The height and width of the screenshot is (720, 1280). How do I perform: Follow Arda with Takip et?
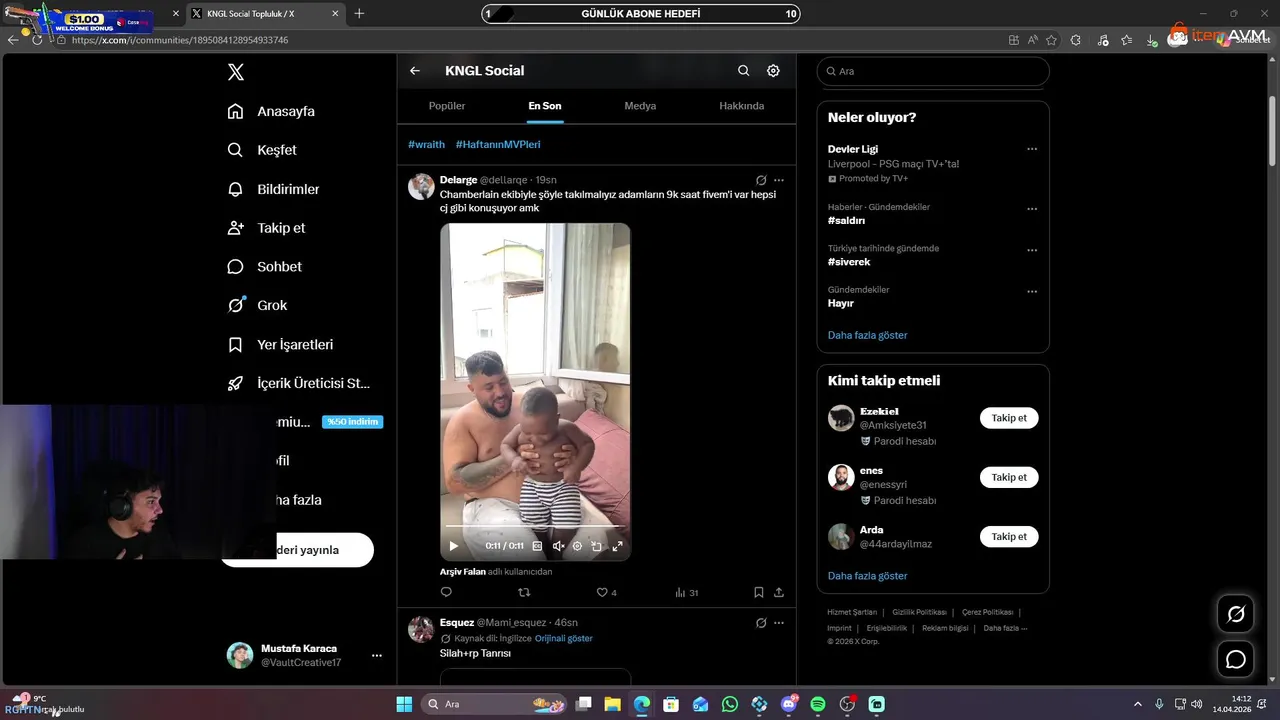[1009, 536]
